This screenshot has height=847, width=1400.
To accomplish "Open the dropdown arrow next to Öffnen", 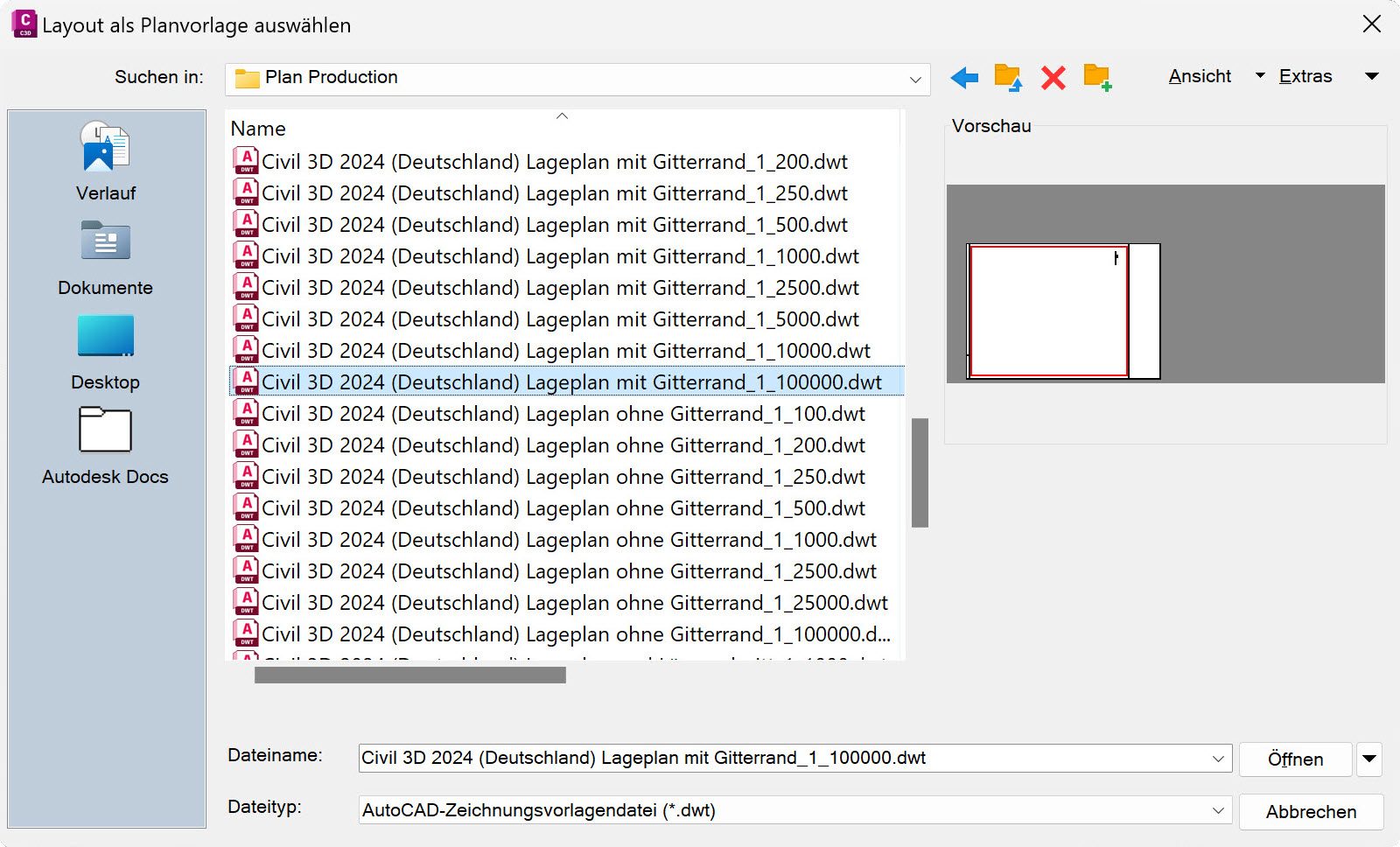I will 1369,759.
